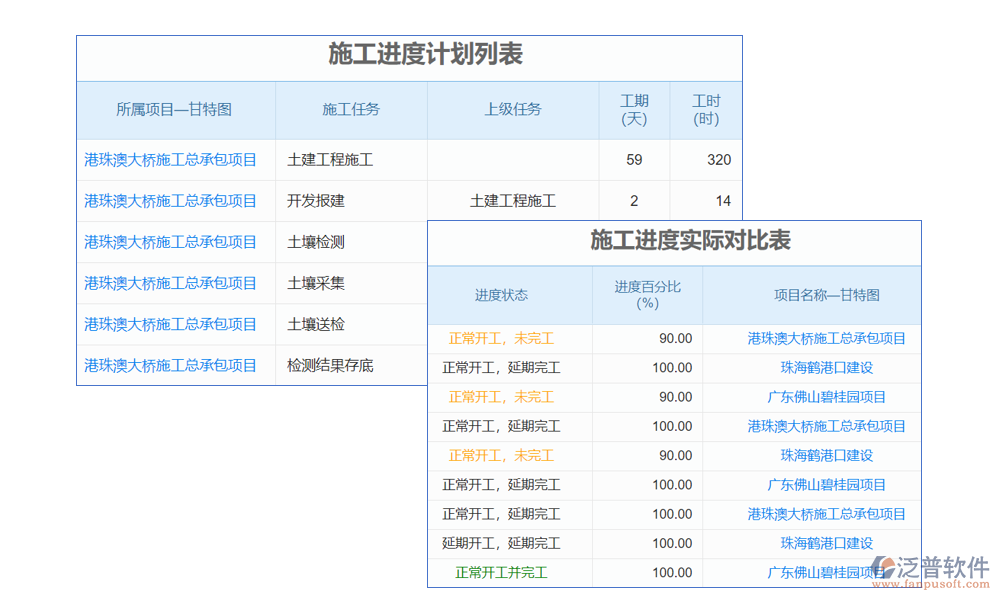Click the 进度状态 column header
The height and width of the screenshot is (600, 1000).
(x=501, y=295)
